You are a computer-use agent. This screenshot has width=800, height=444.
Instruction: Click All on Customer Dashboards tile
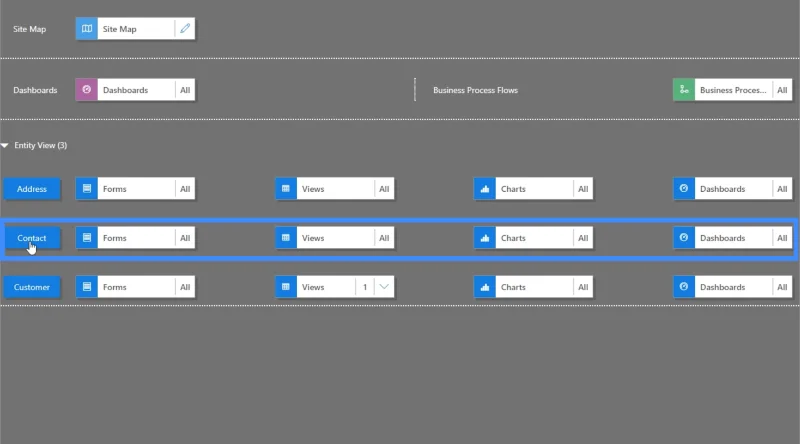coord(782,287)
